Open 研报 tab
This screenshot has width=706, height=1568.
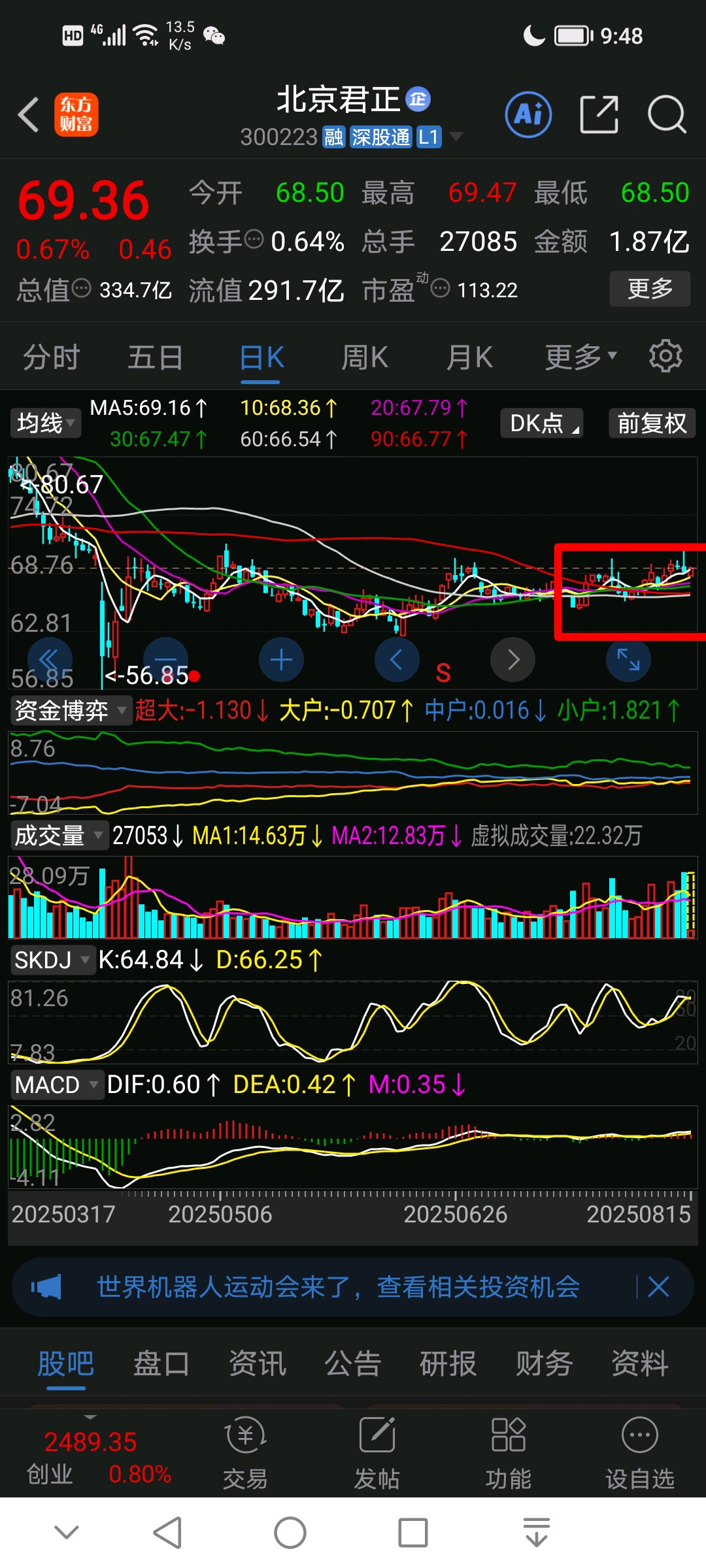pos(448,1364)
